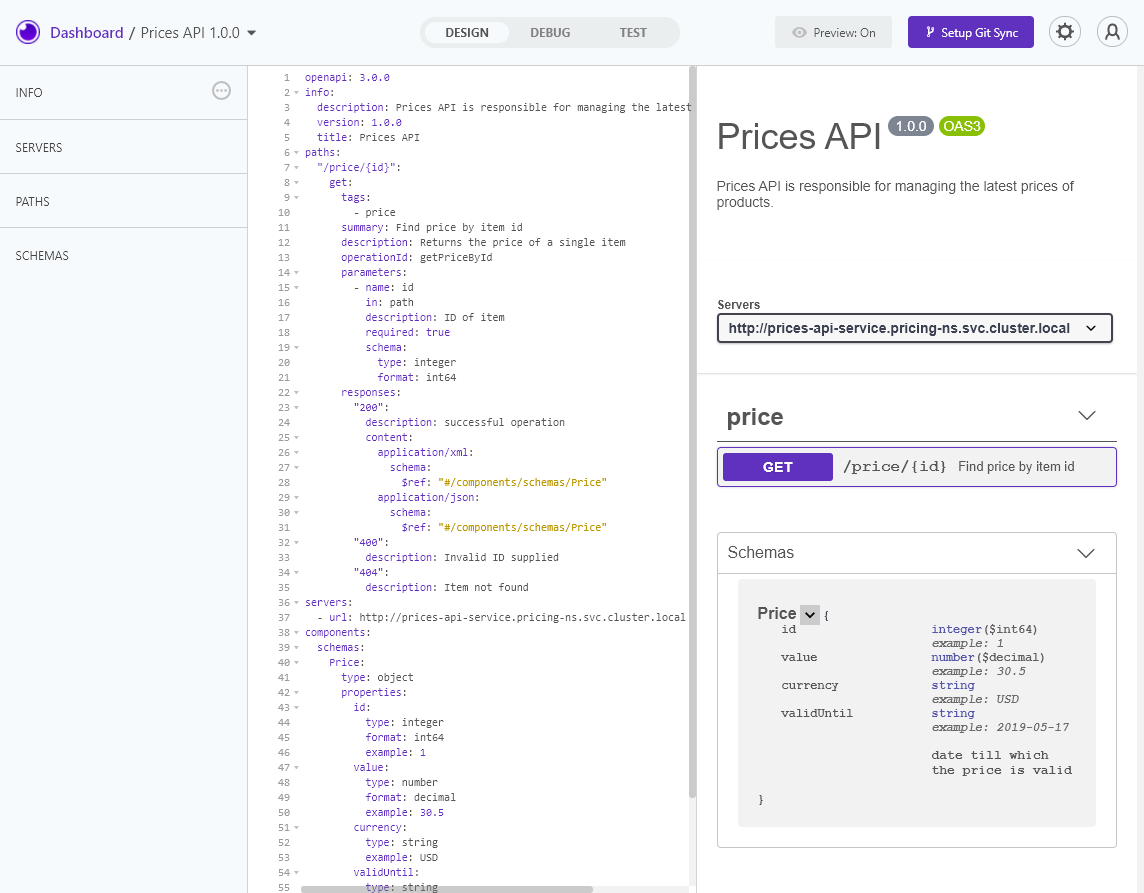Fold the parameters block at line 14
The image size is (1144, 893).
tap(296, 273)
